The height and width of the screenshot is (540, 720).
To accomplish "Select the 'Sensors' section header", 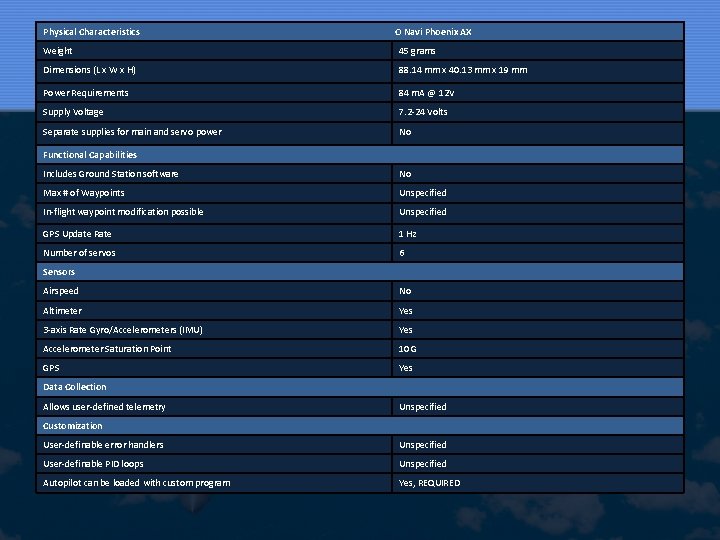I will click(58, 272).
